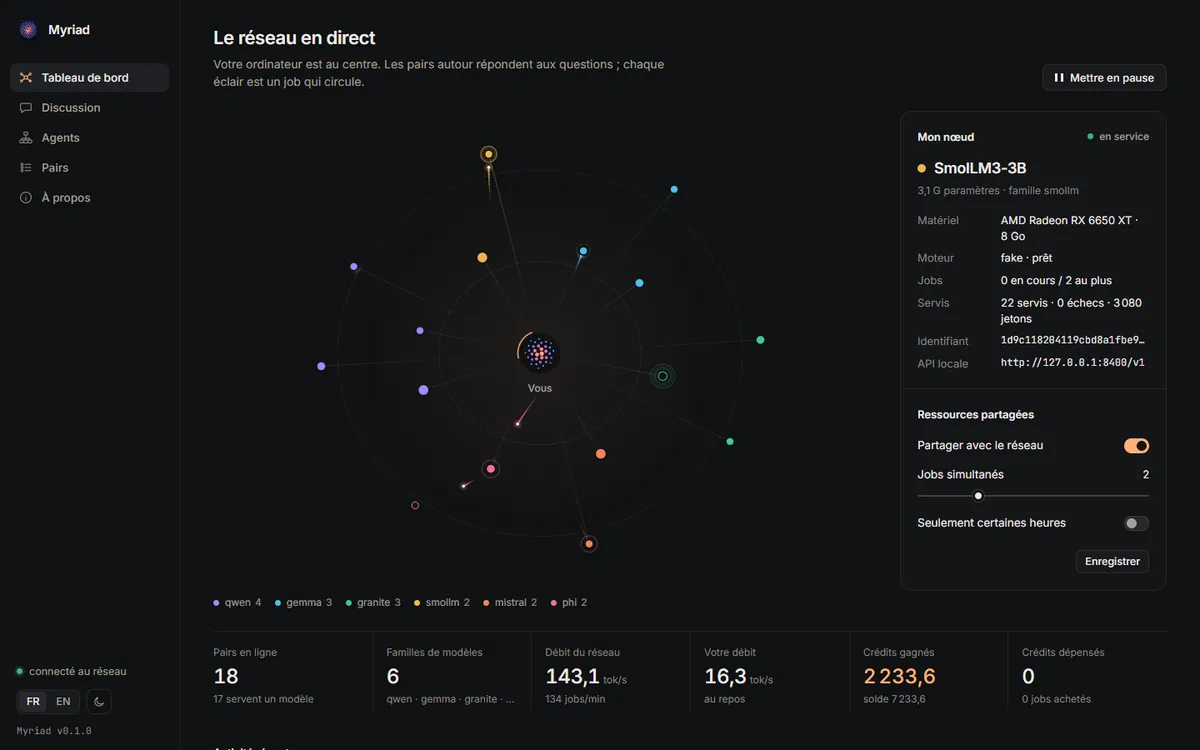The width and height of the screenshot is (1200, 750).
Task: Click the smollm 2 legend entry
Action: pyautogui.click(x=441, y=603)
